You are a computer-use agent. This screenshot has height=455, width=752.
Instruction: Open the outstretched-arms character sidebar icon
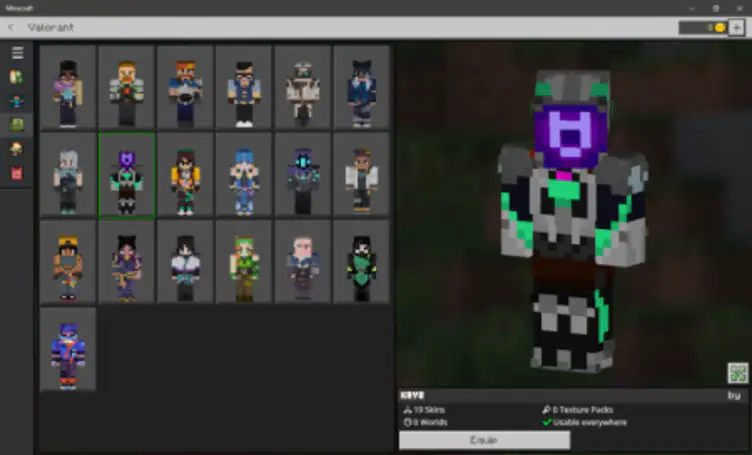[17, 101]
